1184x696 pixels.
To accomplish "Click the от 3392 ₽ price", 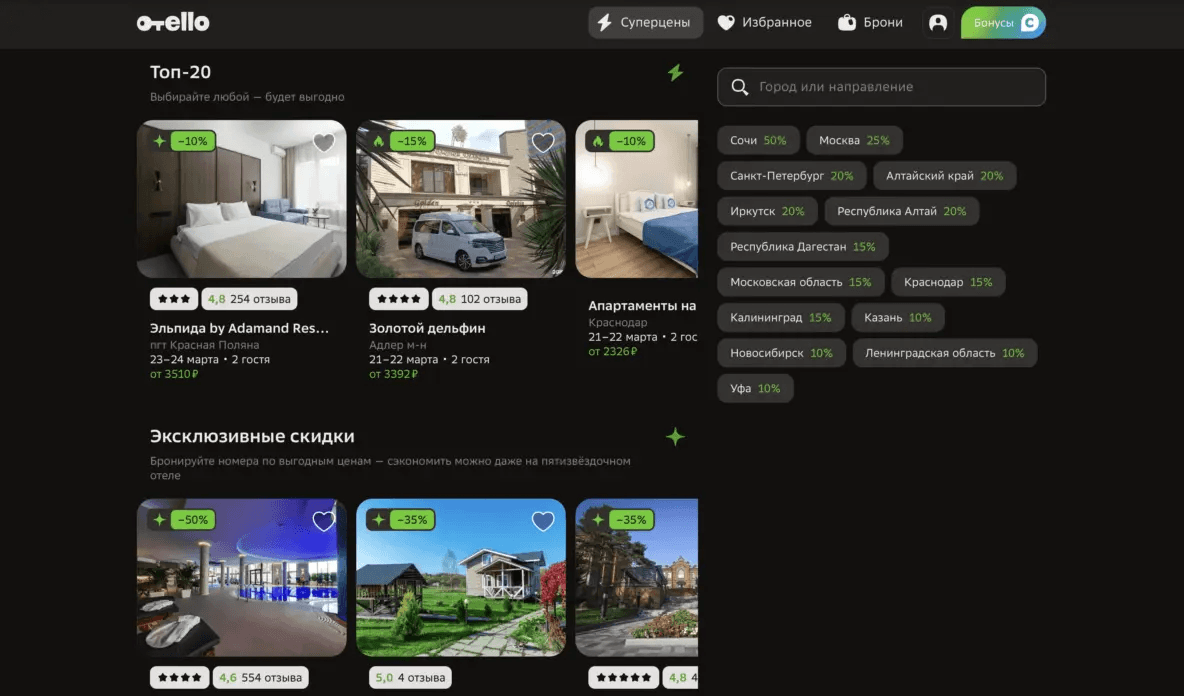I will (393, 374).
